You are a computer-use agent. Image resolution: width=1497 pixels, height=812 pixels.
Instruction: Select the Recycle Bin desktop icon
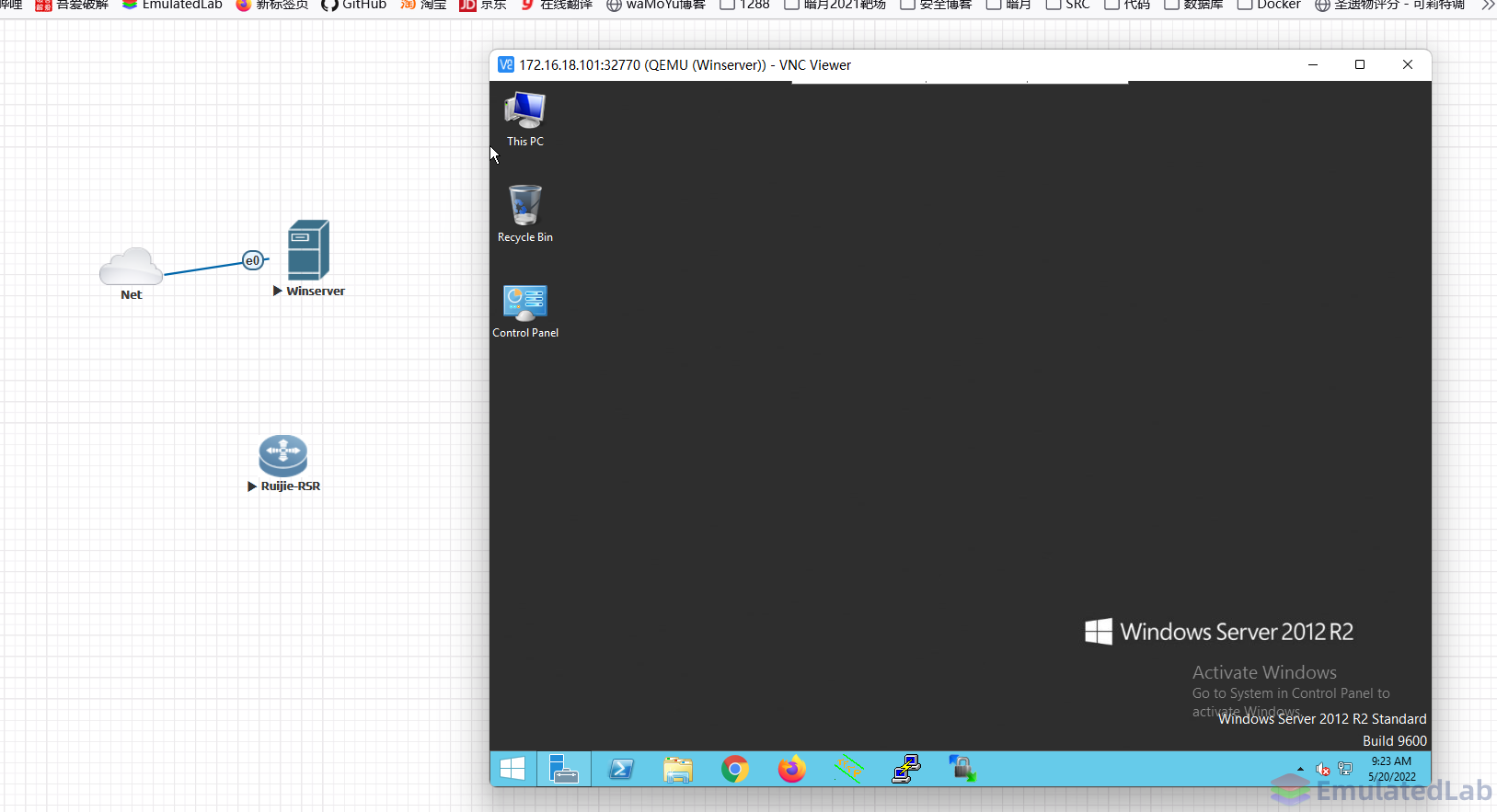[525, 213]
